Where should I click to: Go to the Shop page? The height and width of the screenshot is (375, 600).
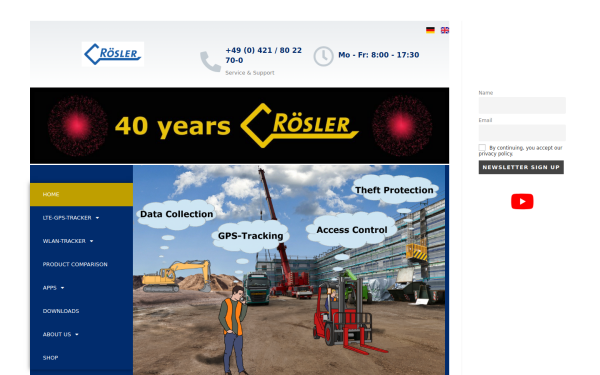coord(50,358)
